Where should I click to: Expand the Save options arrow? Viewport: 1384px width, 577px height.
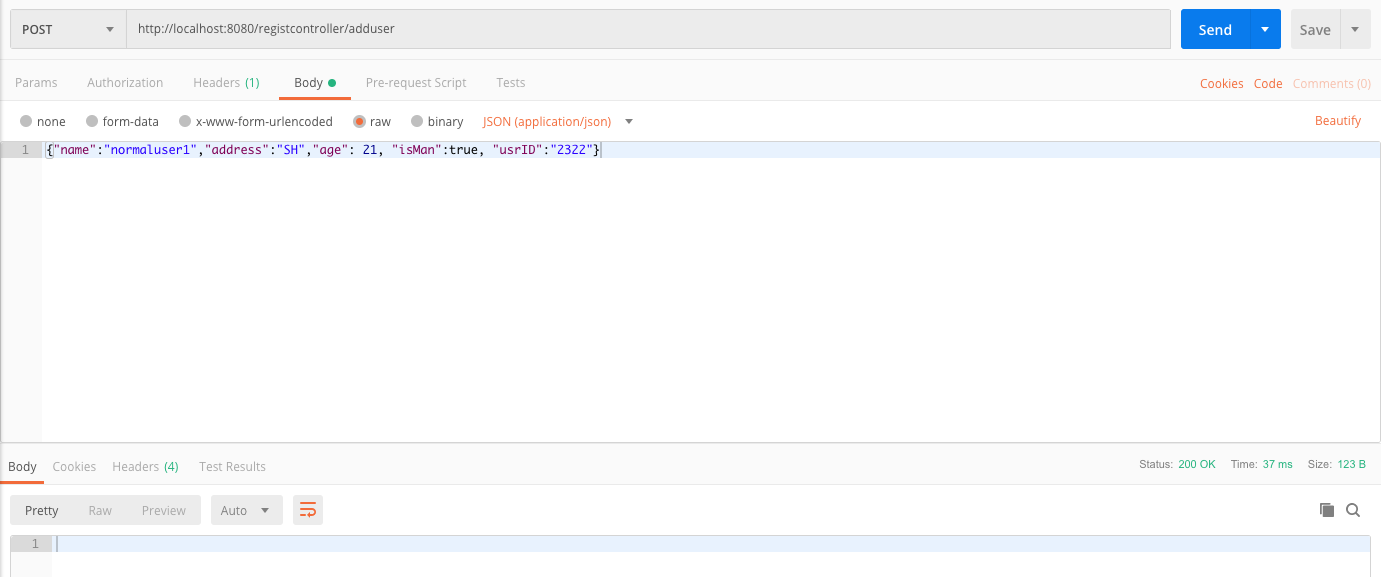pyautogui.click(x=1355, y=29)
